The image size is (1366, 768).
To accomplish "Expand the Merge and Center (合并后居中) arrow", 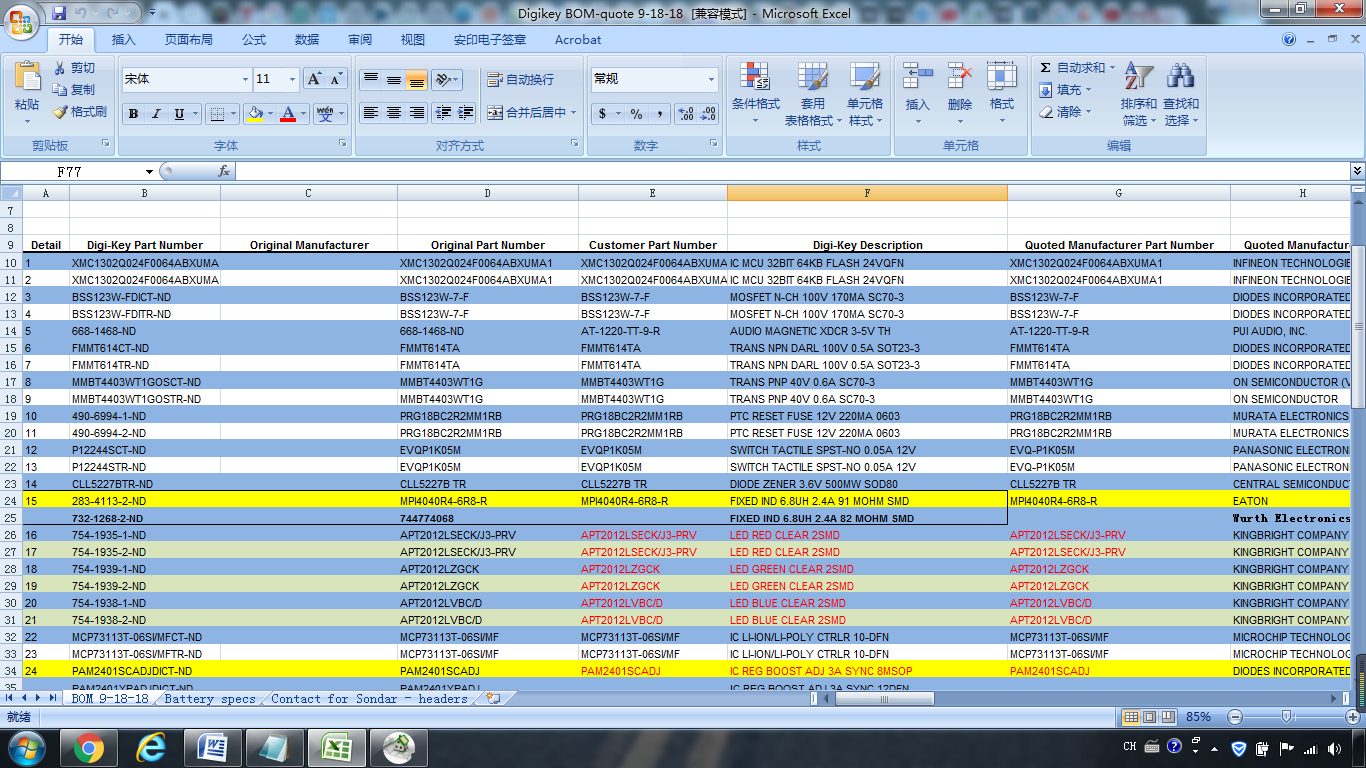I will (x=574, y=113).
